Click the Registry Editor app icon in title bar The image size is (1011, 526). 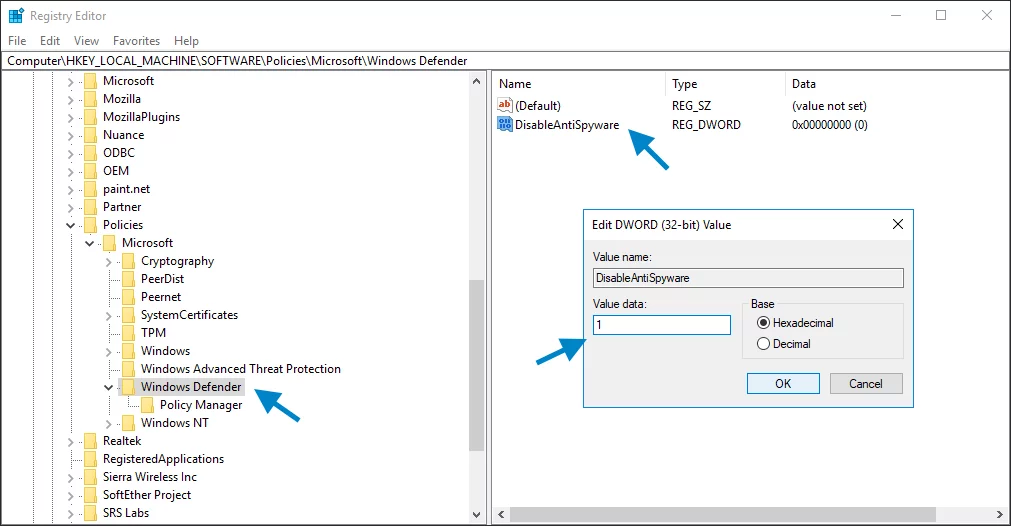pos(16,16)
